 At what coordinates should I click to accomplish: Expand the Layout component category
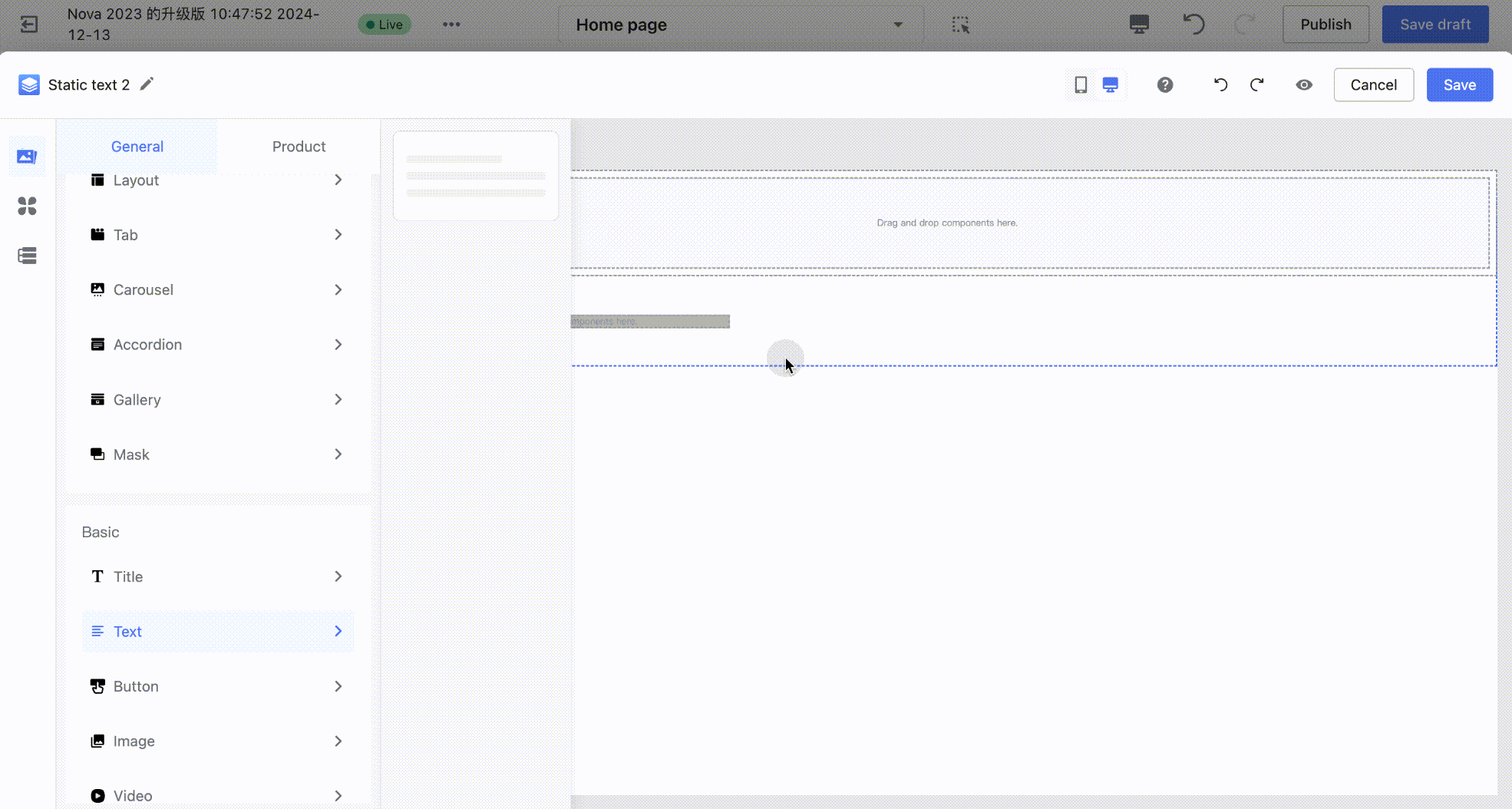217,180
